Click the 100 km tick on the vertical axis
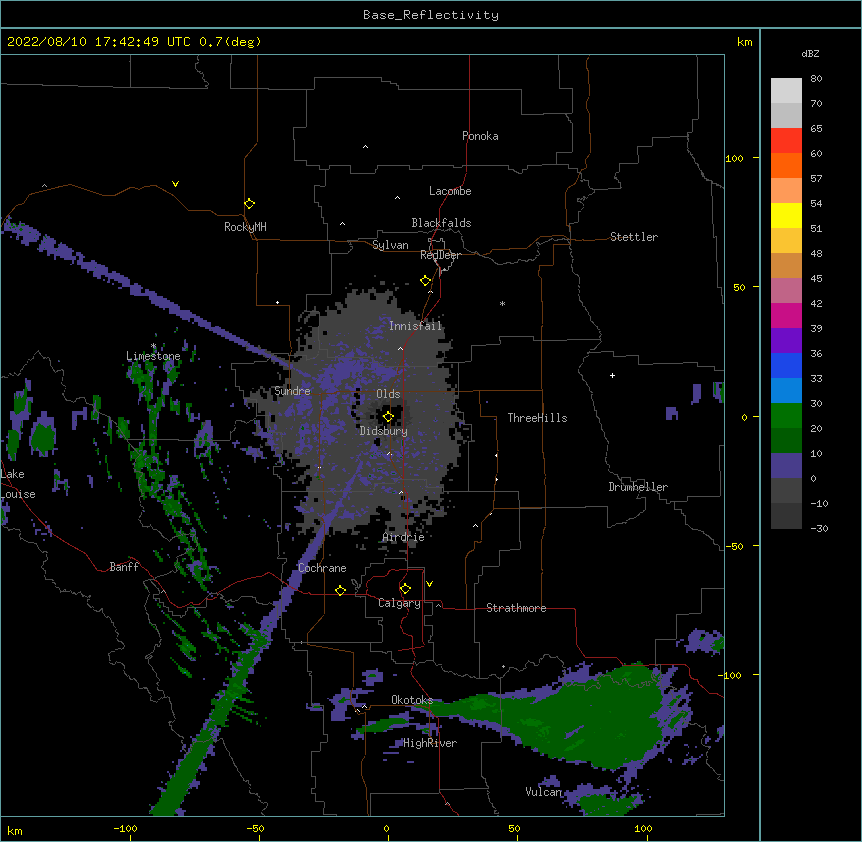Image resolution: width=862 pixels, height=842 pixels. pyautogui.click(x=734, y=158)
